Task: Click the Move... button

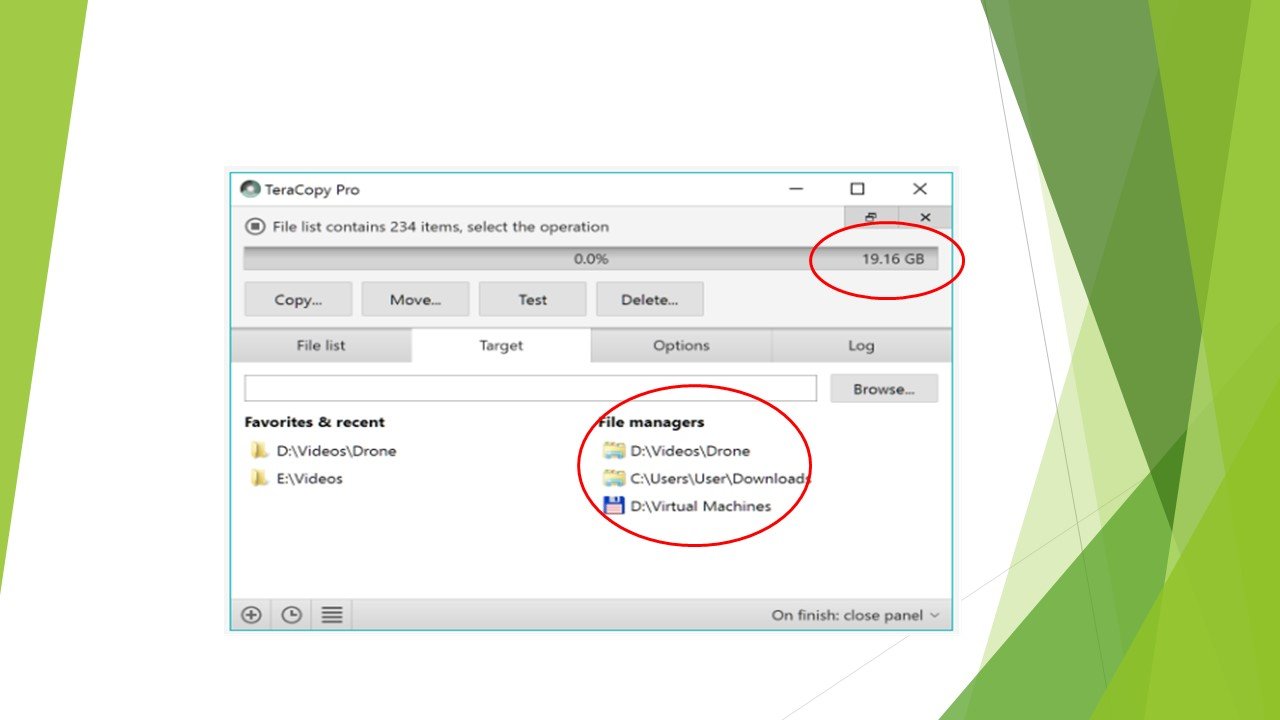Action: [415, 299]
